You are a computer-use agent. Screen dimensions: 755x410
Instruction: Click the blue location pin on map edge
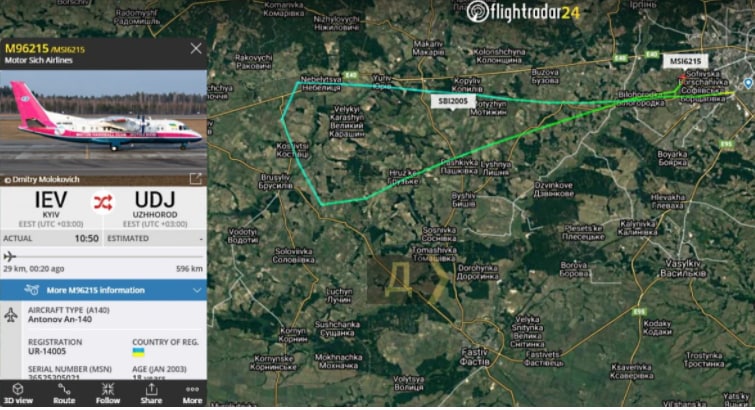[x=748, y=83]
